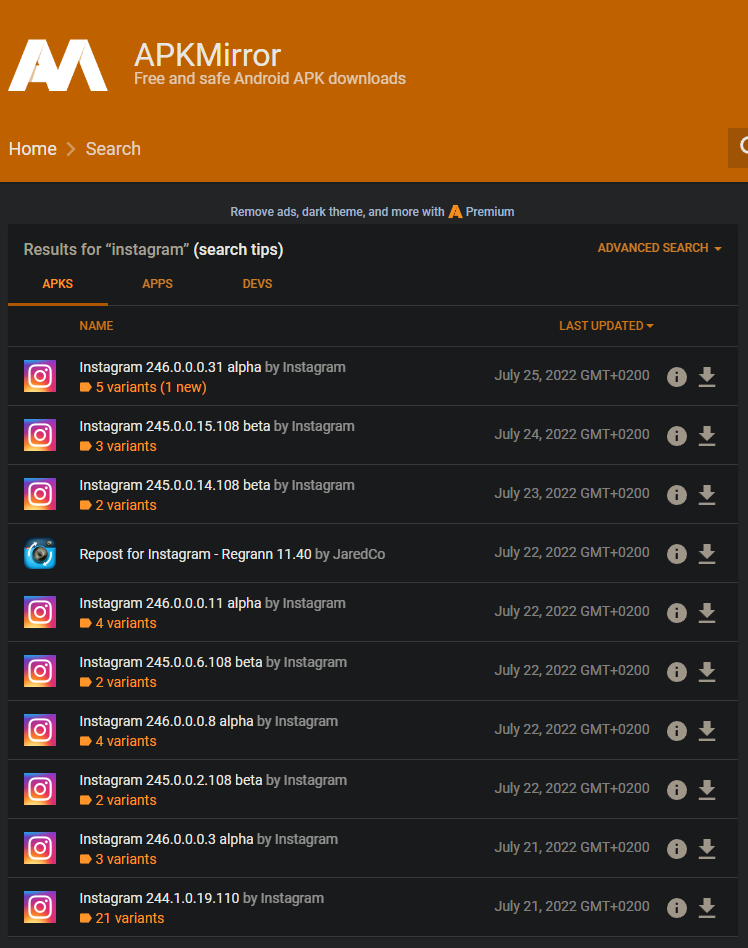
Task: Open info for Instagram 246.0.0.0.8 alpha
Action: tap(677, 730)
